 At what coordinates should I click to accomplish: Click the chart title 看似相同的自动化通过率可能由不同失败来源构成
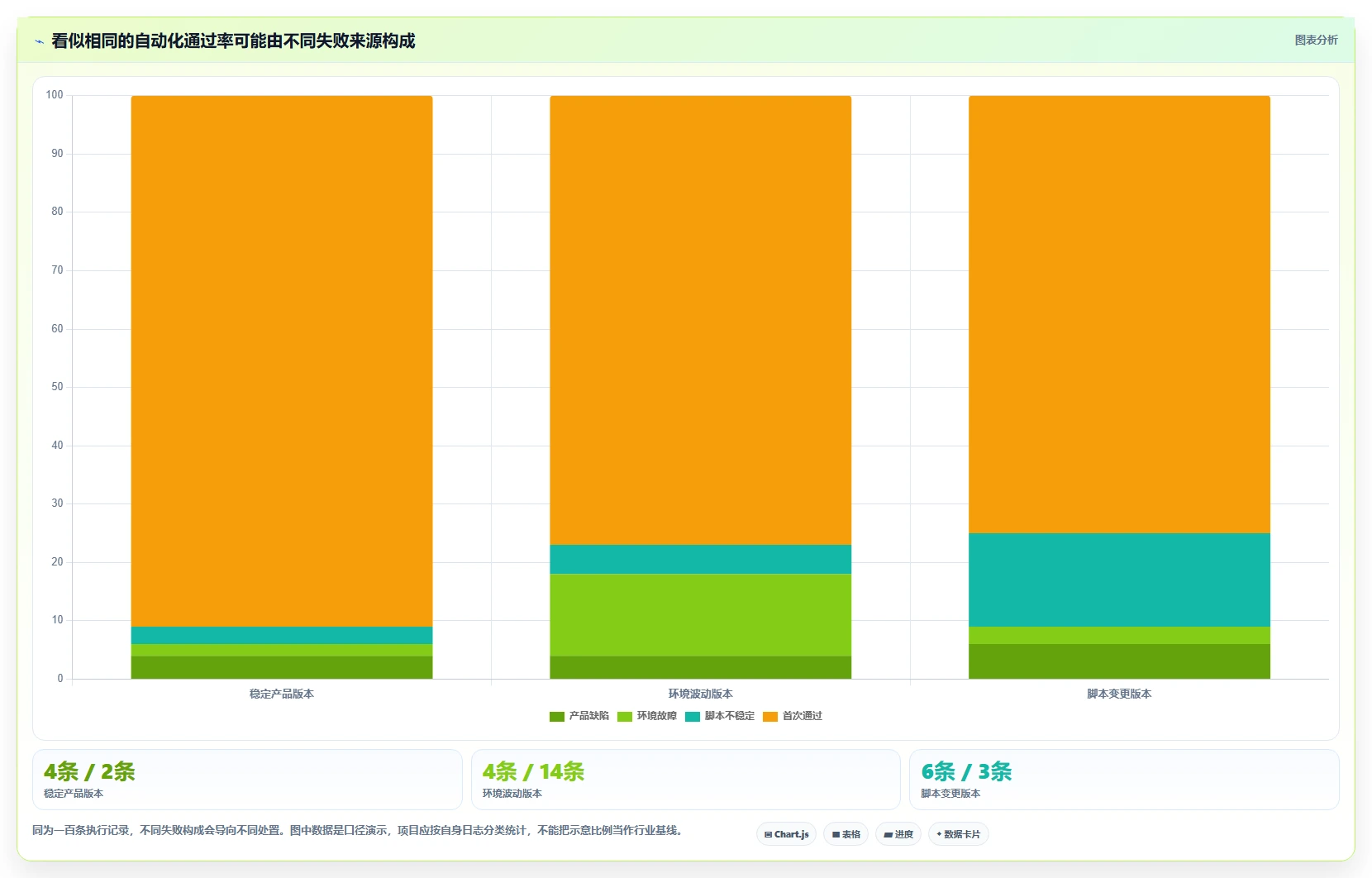[233, 41]
